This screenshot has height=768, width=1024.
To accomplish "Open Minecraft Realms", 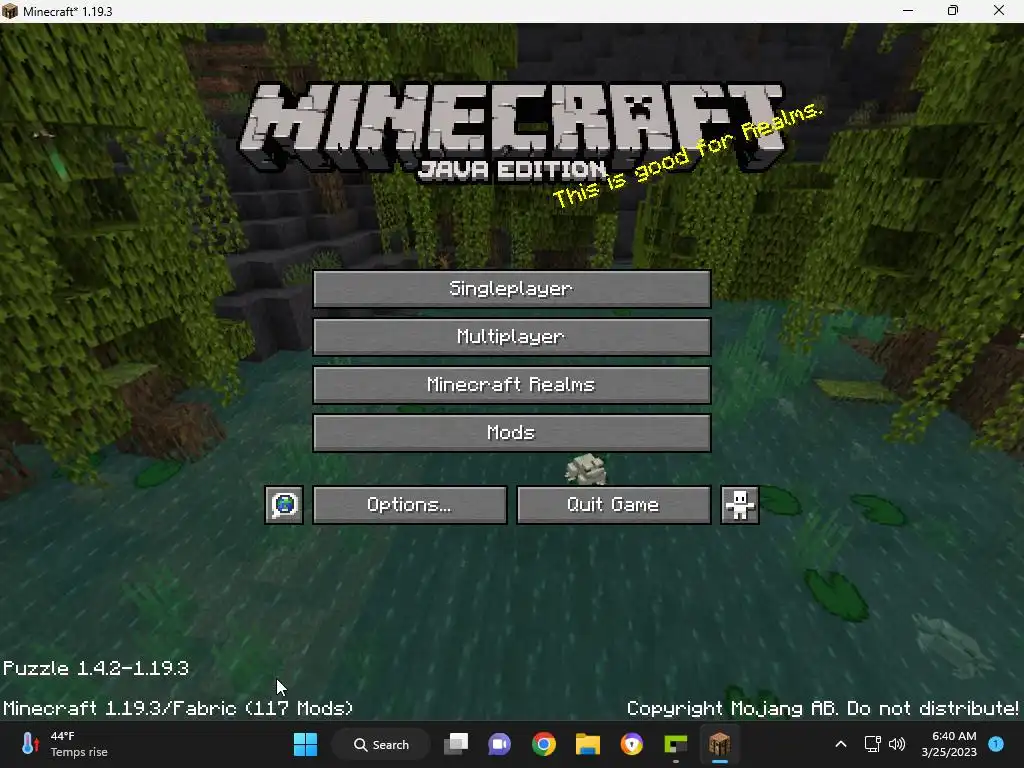I will coord(511,385).
